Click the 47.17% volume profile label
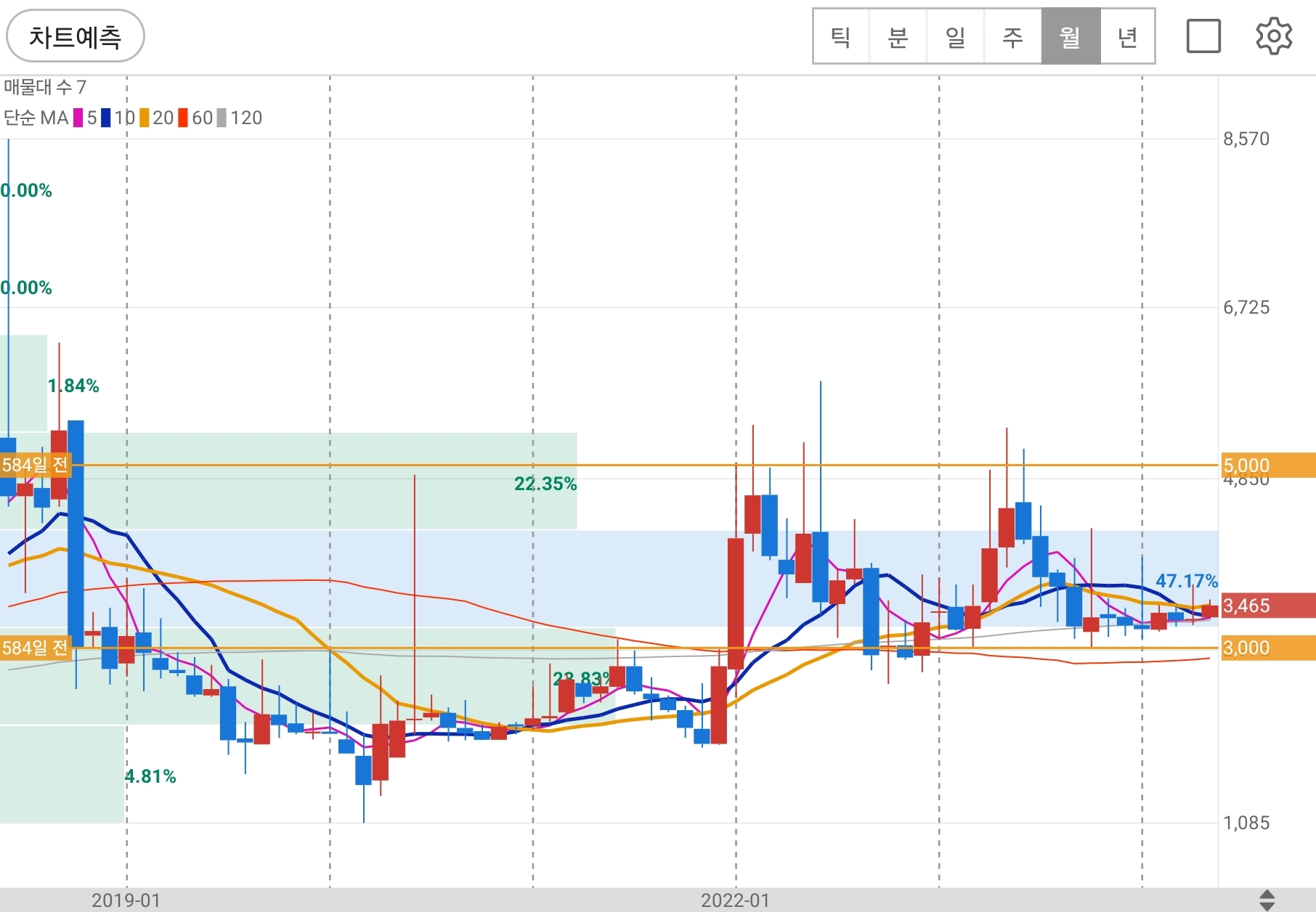Image resolution: width=1316 pixels, height=912 pixels. coord(1187,581)
